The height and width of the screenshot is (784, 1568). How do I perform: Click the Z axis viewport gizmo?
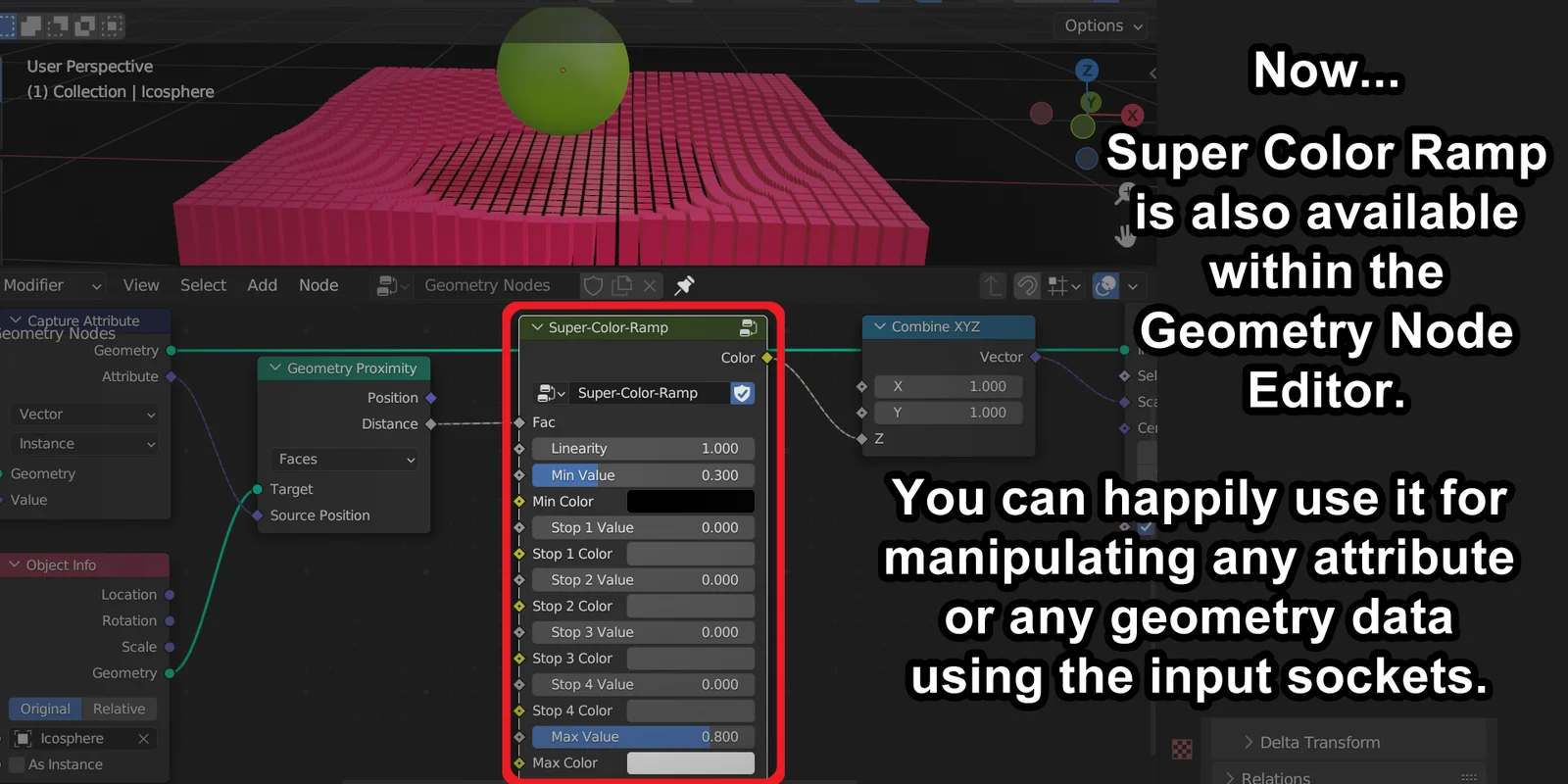[x=1087, y=71]
